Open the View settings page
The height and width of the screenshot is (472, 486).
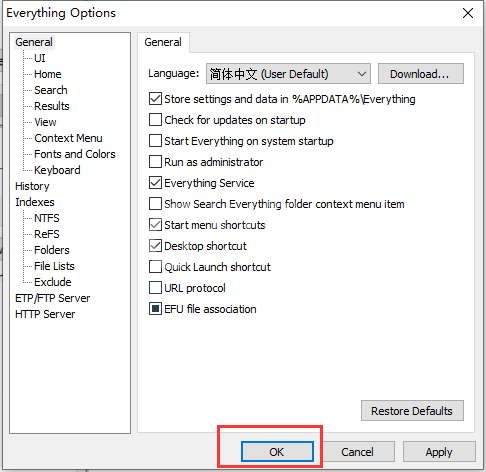45,122
